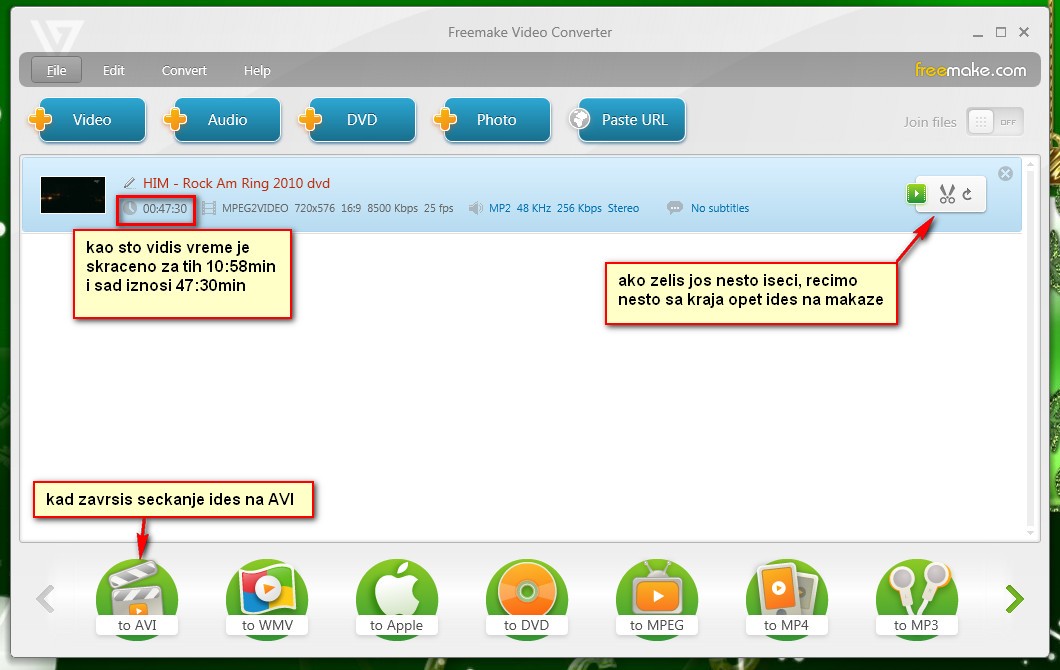Click the 720x576 resolution text

pyautogui.click(x=314, y=208)
